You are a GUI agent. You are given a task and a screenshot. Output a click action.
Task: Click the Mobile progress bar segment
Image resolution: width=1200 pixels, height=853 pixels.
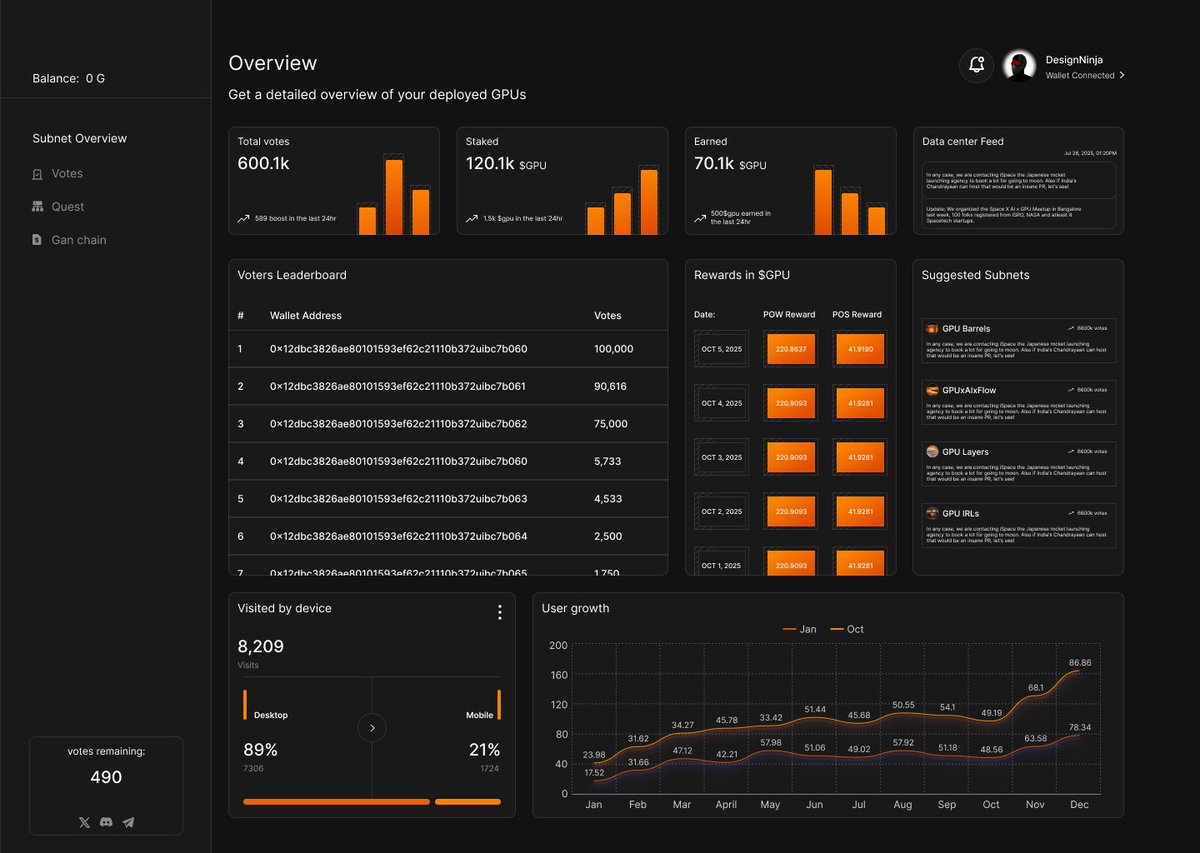pos(468,801)
